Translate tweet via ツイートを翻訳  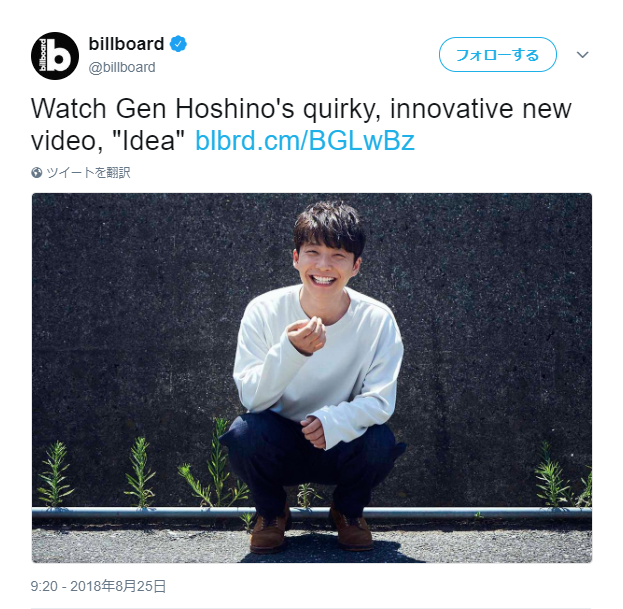point(88,173)
